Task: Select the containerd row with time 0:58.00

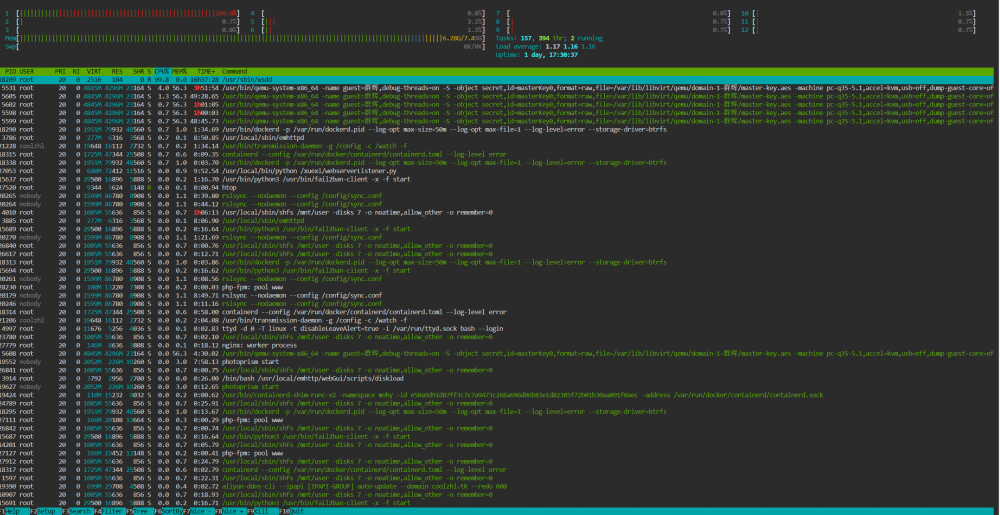Action: pyautogui.click(x=497, y=312)
